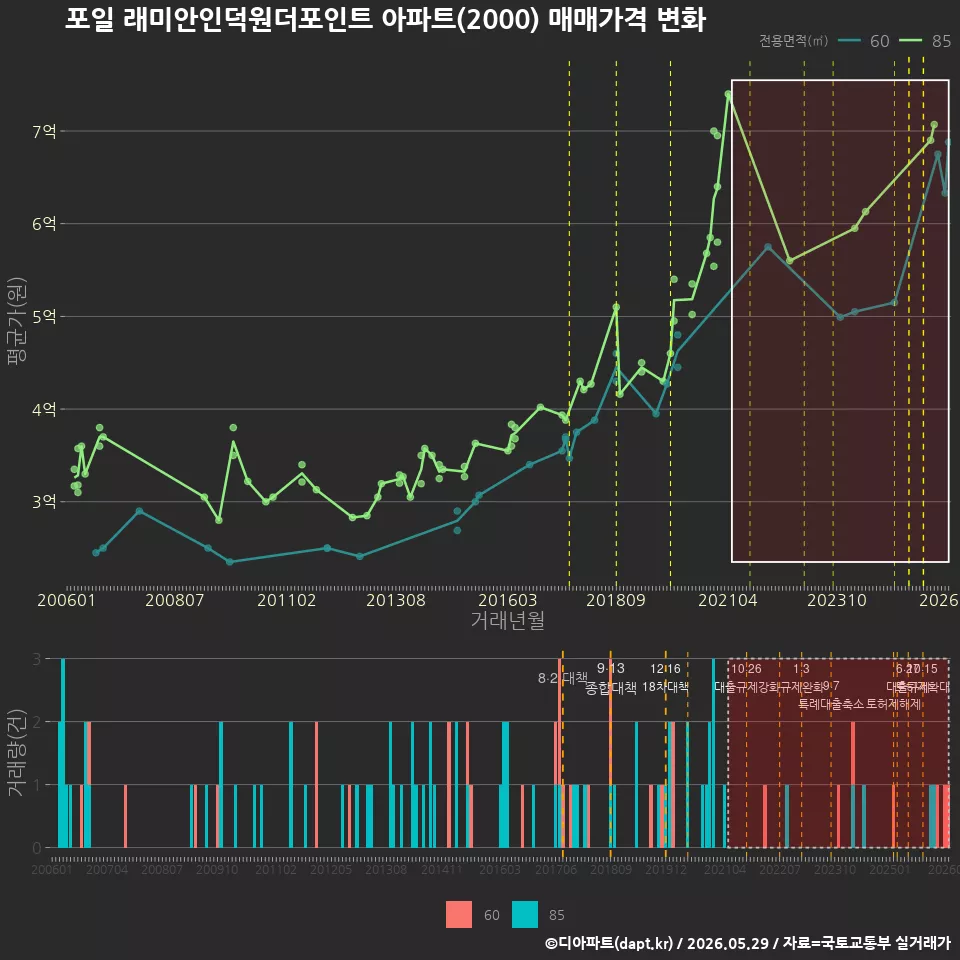This screenshot has height=960, width=960.
Task: Click the cyan 85 swatch in bottom legend
Action: coord(525,915)
